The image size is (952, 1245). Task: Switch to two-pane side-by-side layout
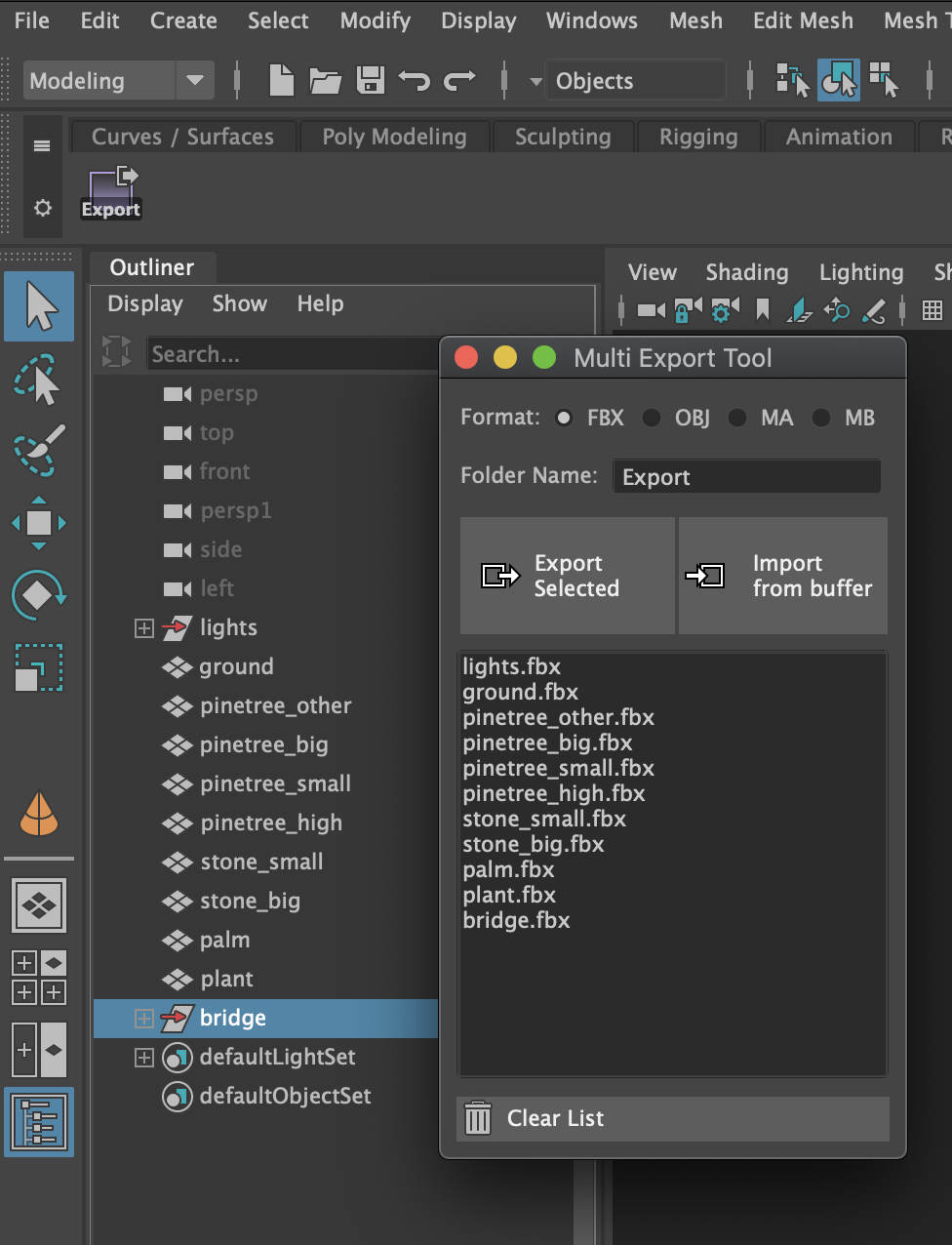39,1050
